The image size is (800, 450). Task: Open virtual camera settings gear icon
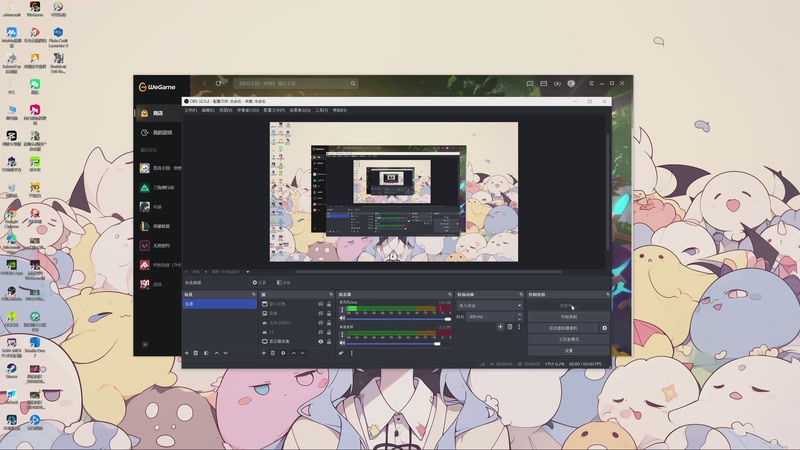coord(605,328)
